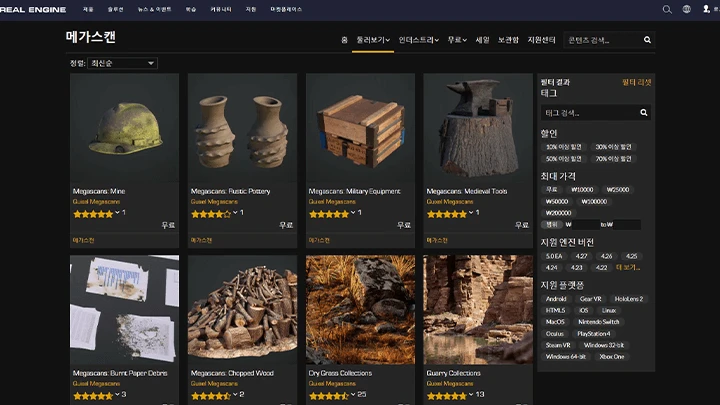Toggle the 30% 이상 할인 discount filter
This screenshot has height=405, width=720.
pos(613,147)
